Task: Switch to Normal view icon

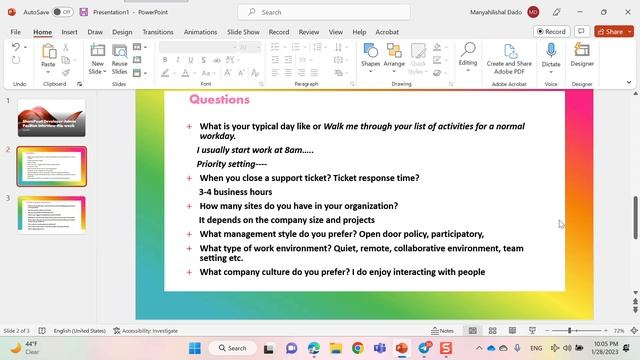Action: 472,331
